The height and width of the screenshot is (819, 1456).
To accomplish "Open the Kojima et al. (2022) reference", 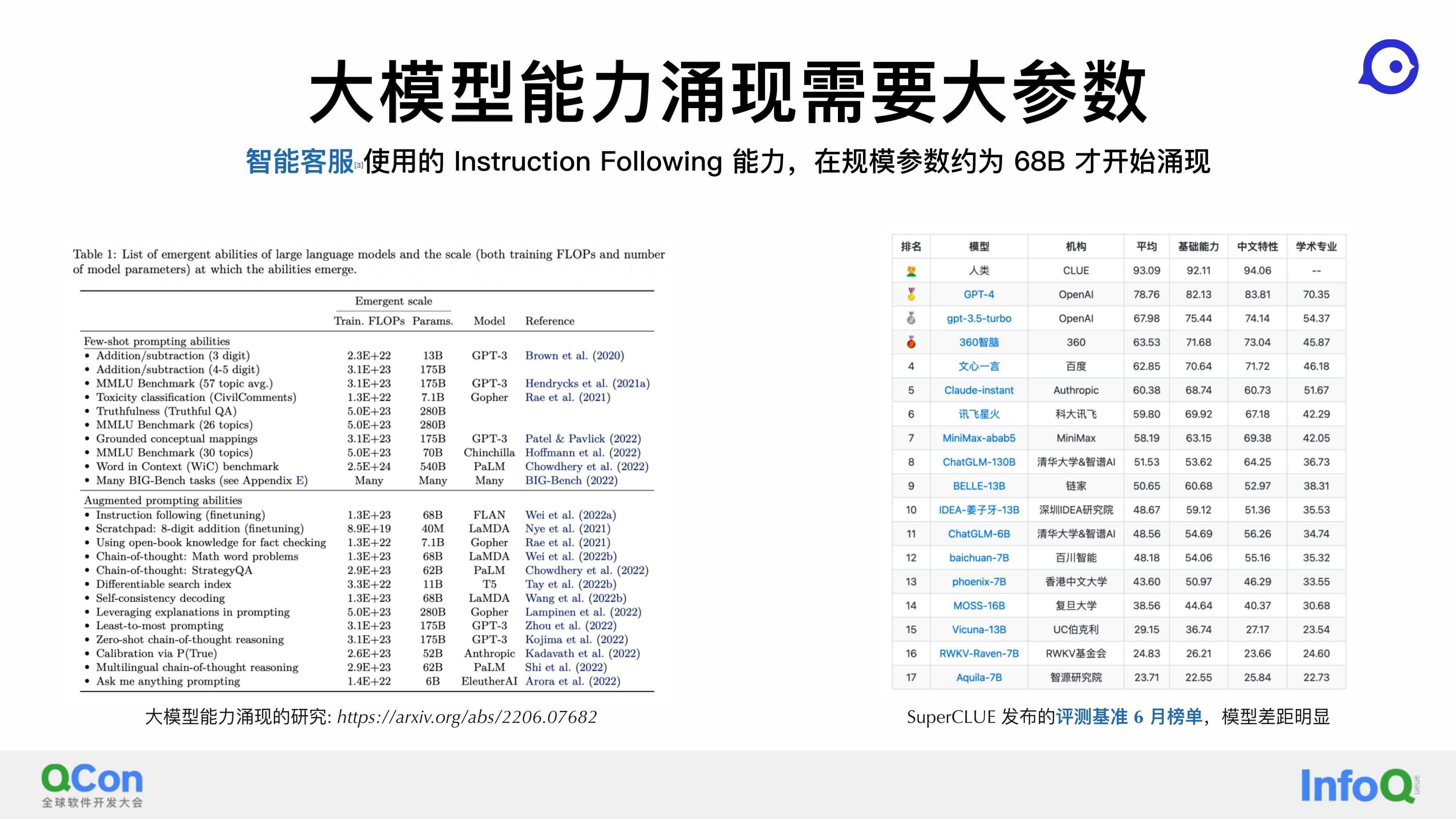I will [577, 639].
